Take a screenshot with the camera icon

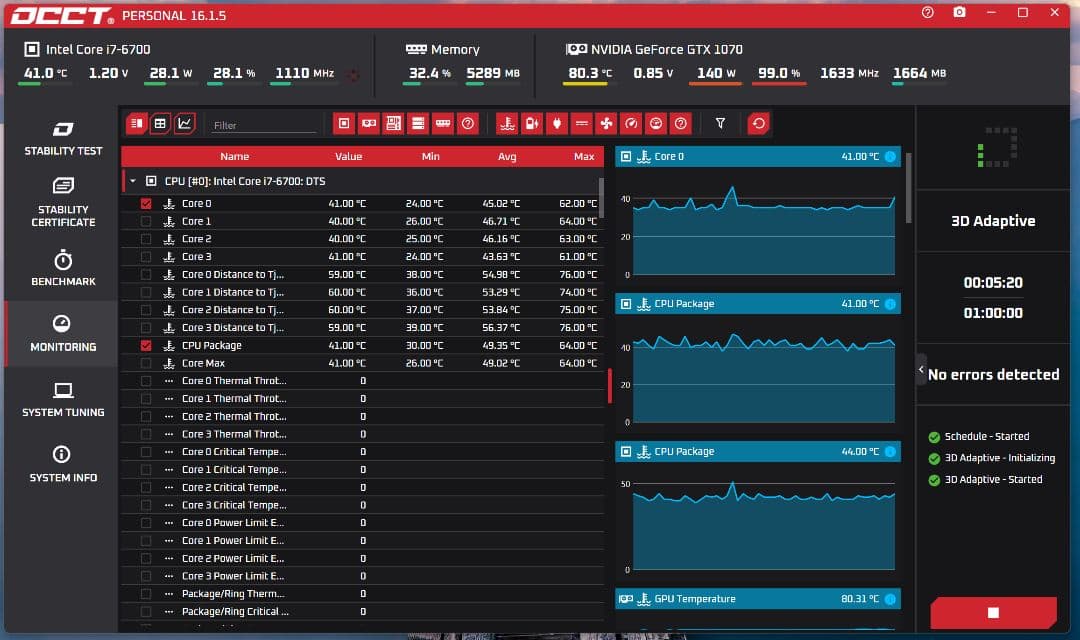[x=959, y=12]
